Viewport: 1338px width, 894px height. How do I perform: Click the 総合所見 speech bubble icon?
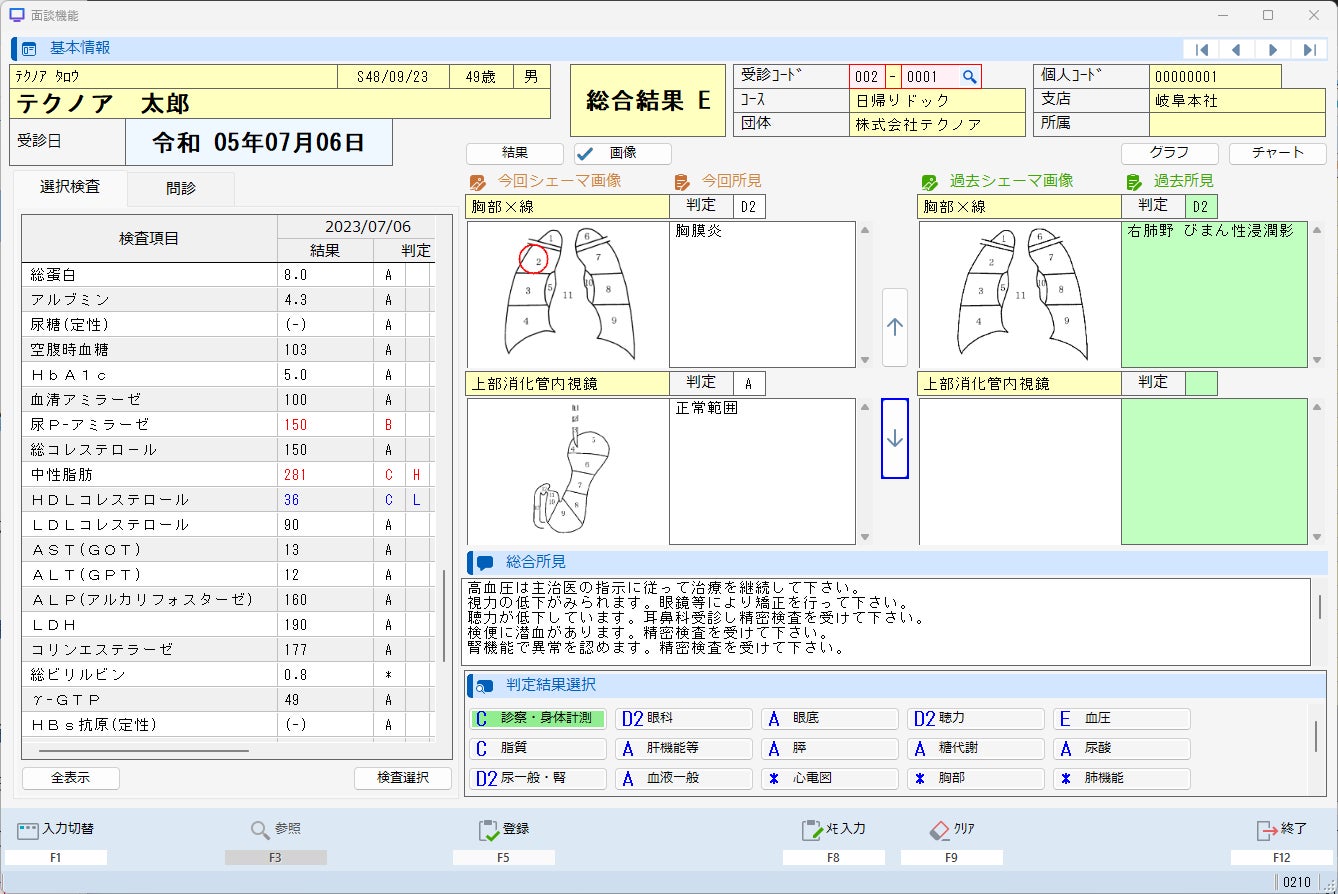pos(485,563)
